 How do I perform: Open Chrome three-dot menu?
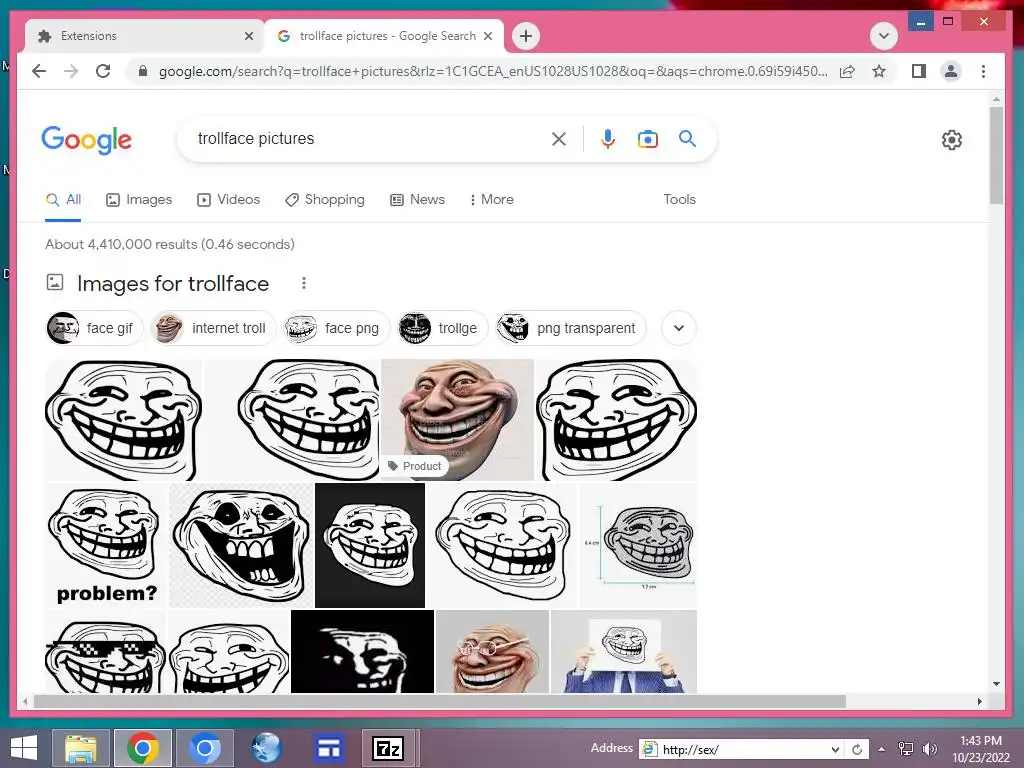click(984, 71)
